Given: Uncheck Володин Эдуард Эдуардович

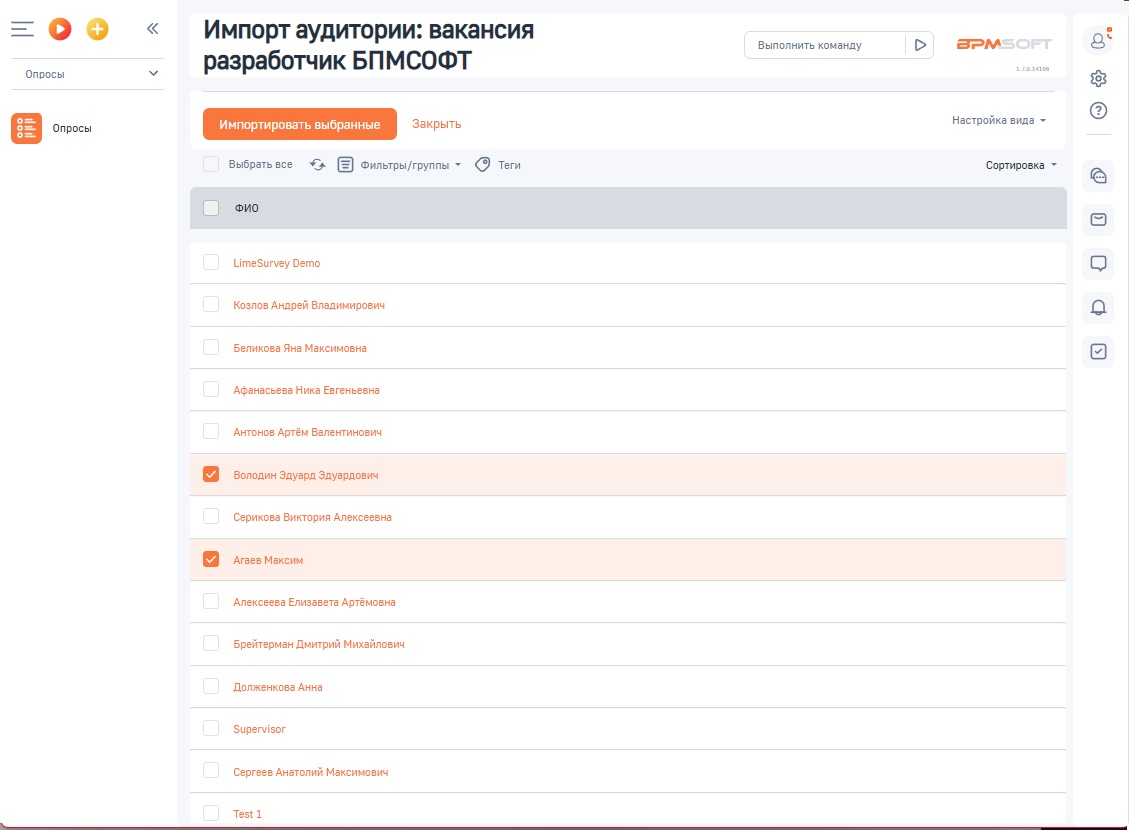Looking at the screenshot, I should [x=211, y=474].
